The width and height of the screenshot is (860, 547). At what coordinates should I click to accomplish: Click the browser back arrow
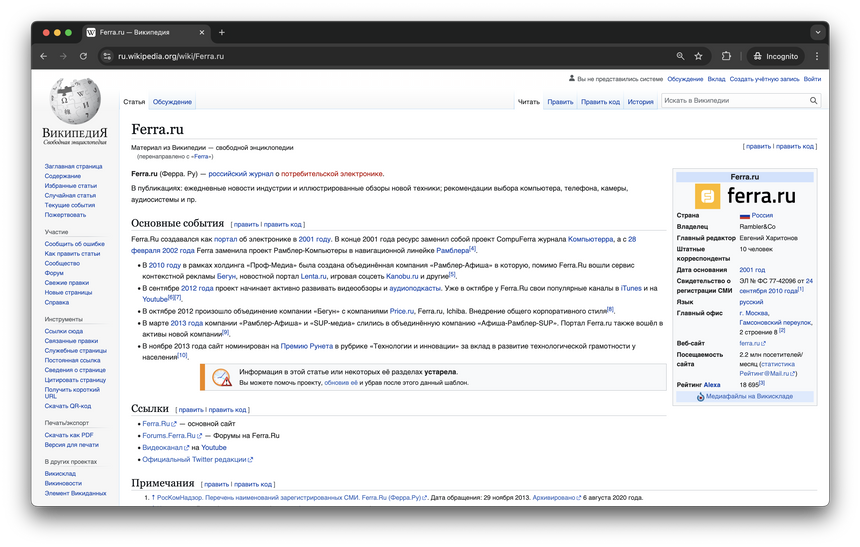[x=44, y=56]
